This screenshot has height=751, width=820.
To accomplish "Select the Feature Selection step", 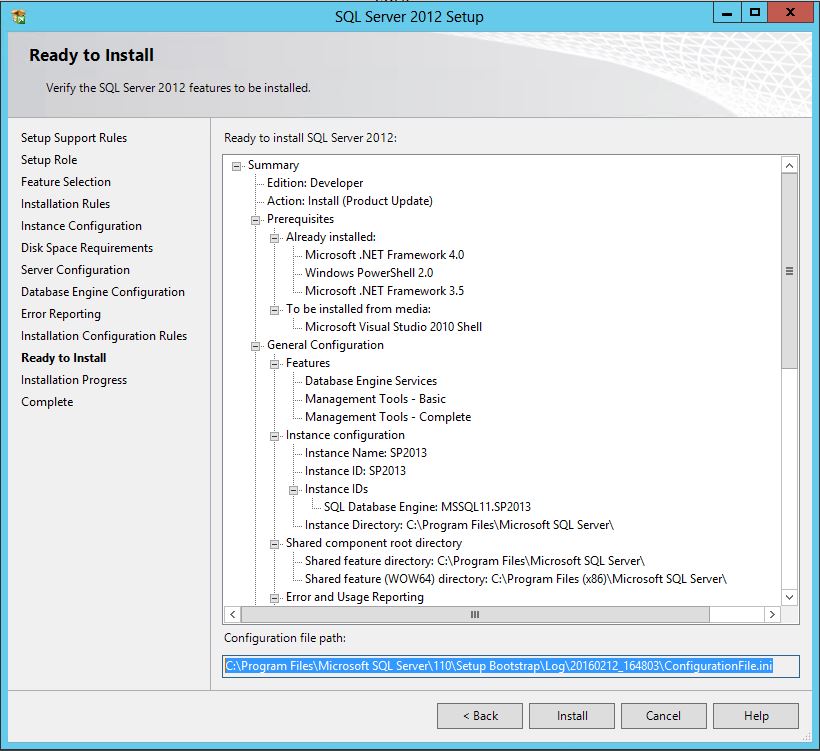I will [x=66, y=182].
